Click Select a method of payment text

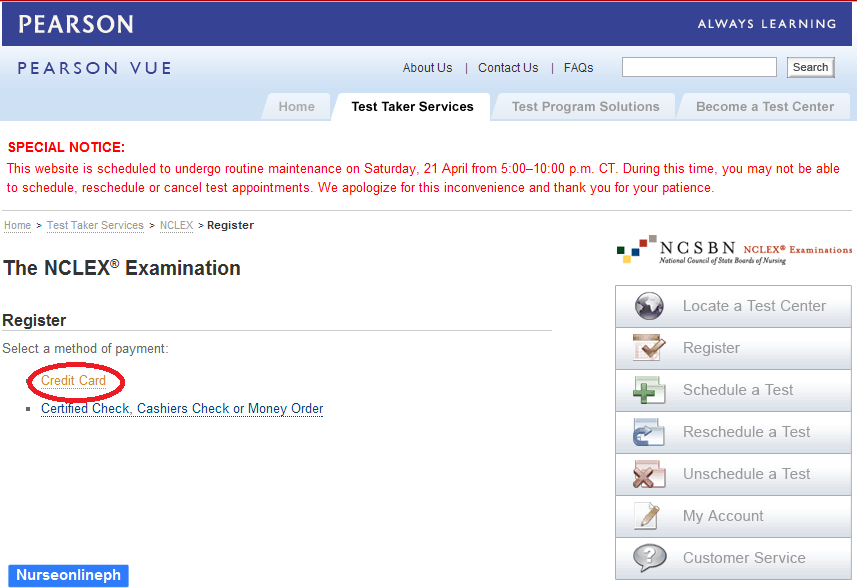[x=85, y=349]
